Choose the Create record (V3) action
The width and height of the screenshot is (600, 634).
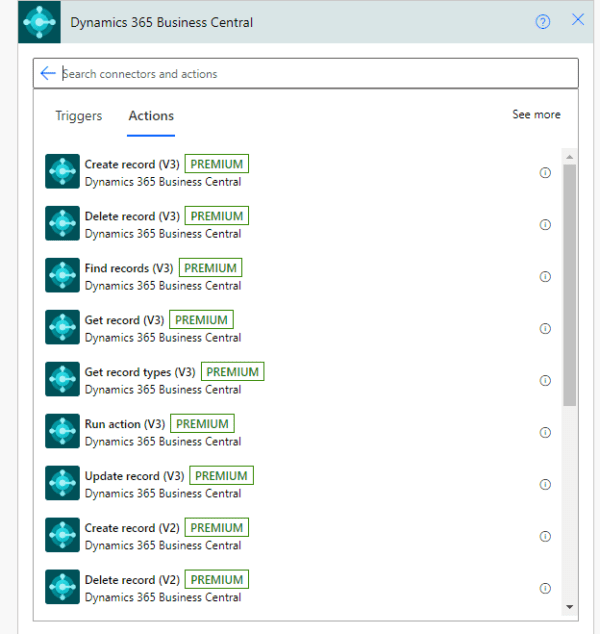coord(132,165)
